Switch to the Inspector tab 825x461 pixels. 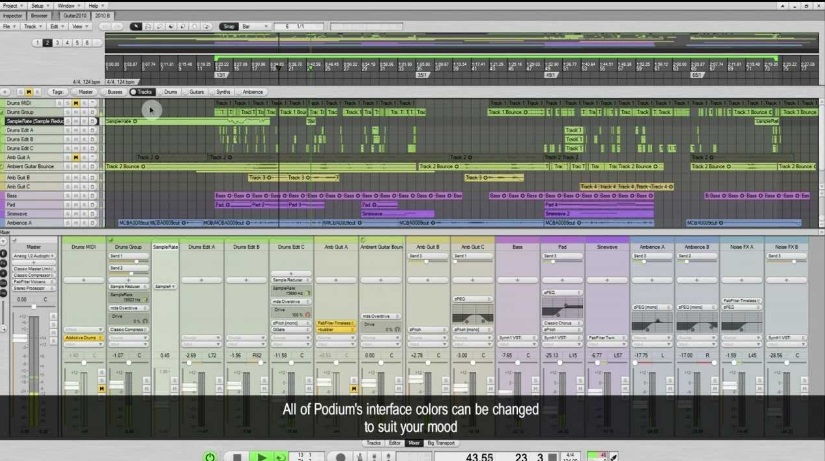(x=13, y=16)
